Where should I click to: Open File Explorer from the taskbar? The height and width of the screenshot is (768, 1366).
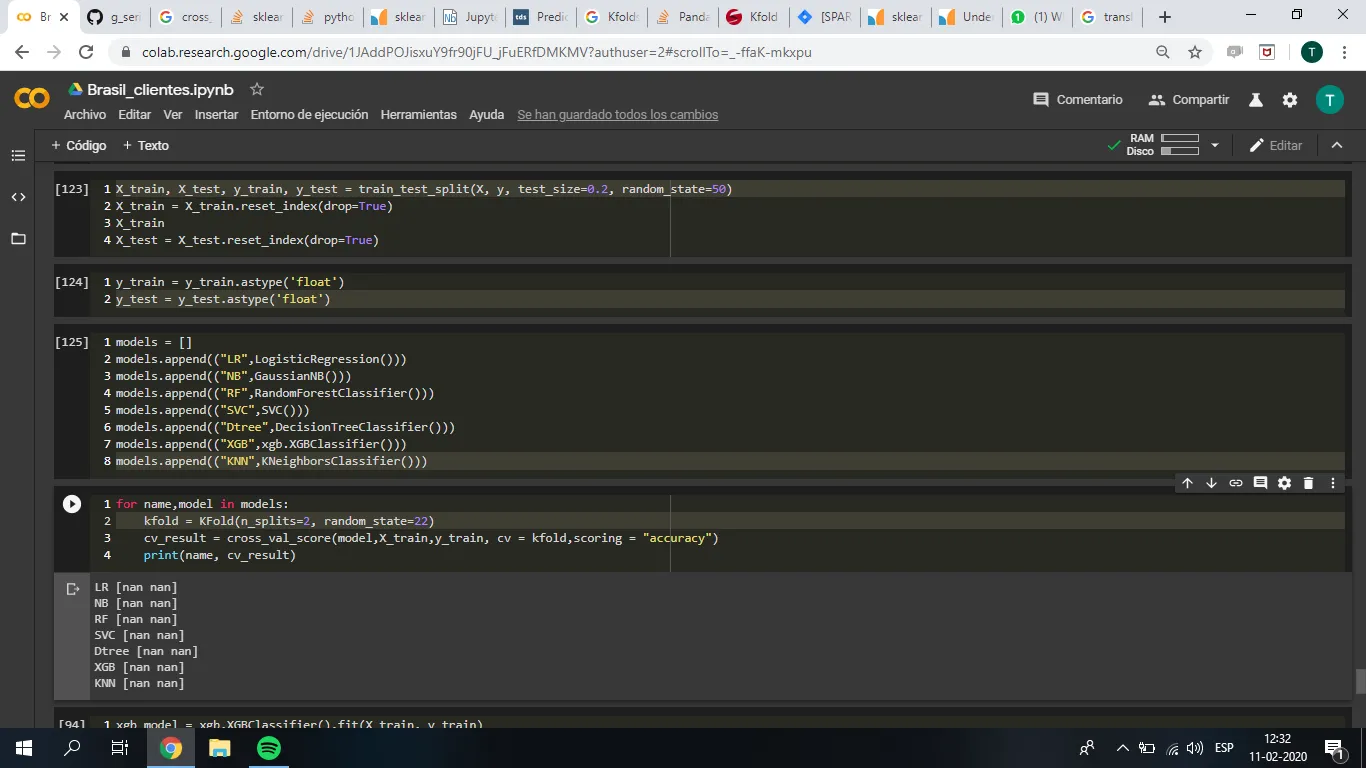coord(219,747)
